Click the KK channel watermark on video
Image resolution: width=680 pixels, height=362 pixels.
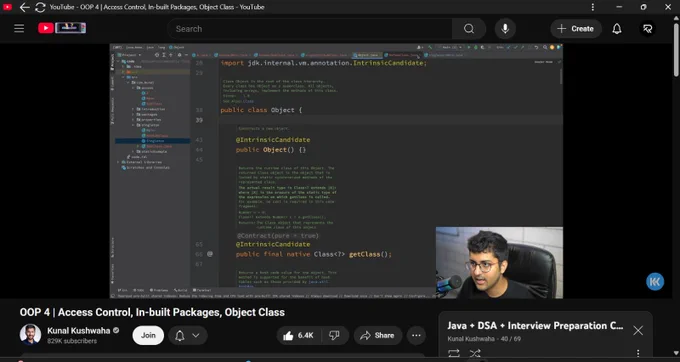click(655, 282)
